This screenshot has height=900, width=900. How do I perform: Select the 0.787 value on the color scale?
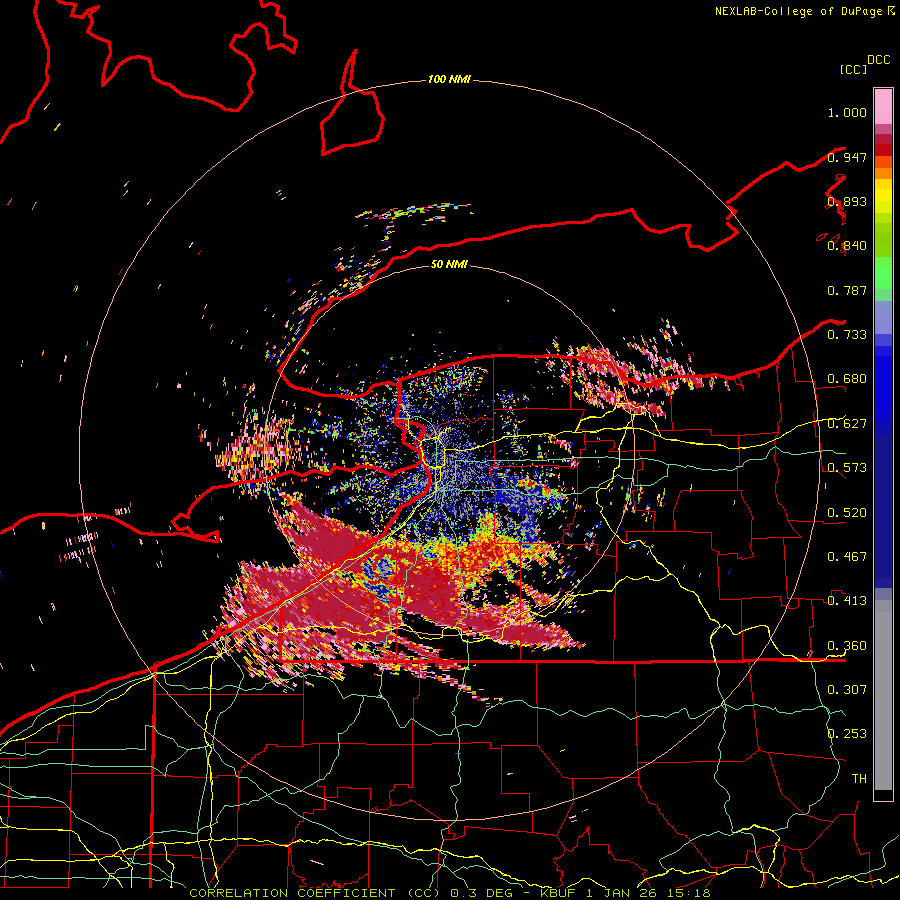click(x=847, y=290)
